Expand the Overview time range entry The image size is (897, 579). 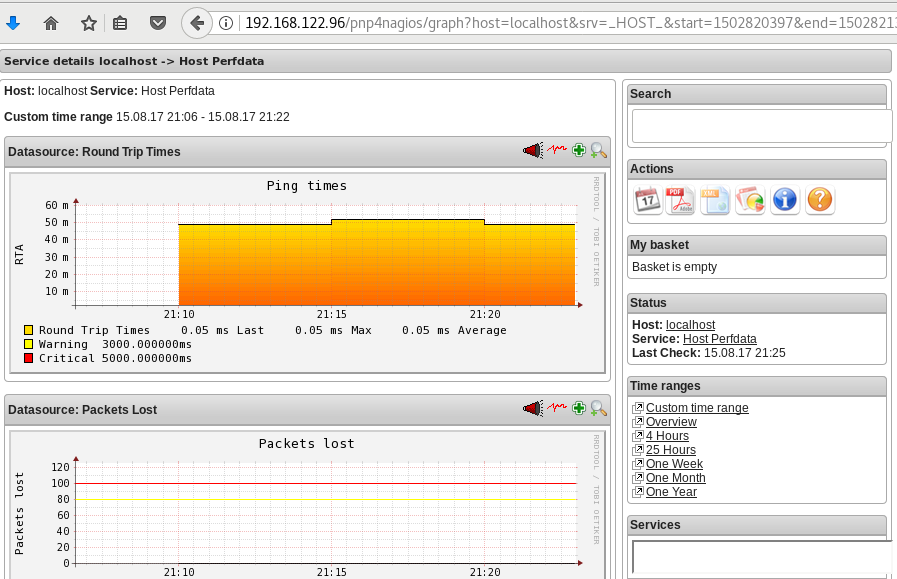click(x=671, y=421)
